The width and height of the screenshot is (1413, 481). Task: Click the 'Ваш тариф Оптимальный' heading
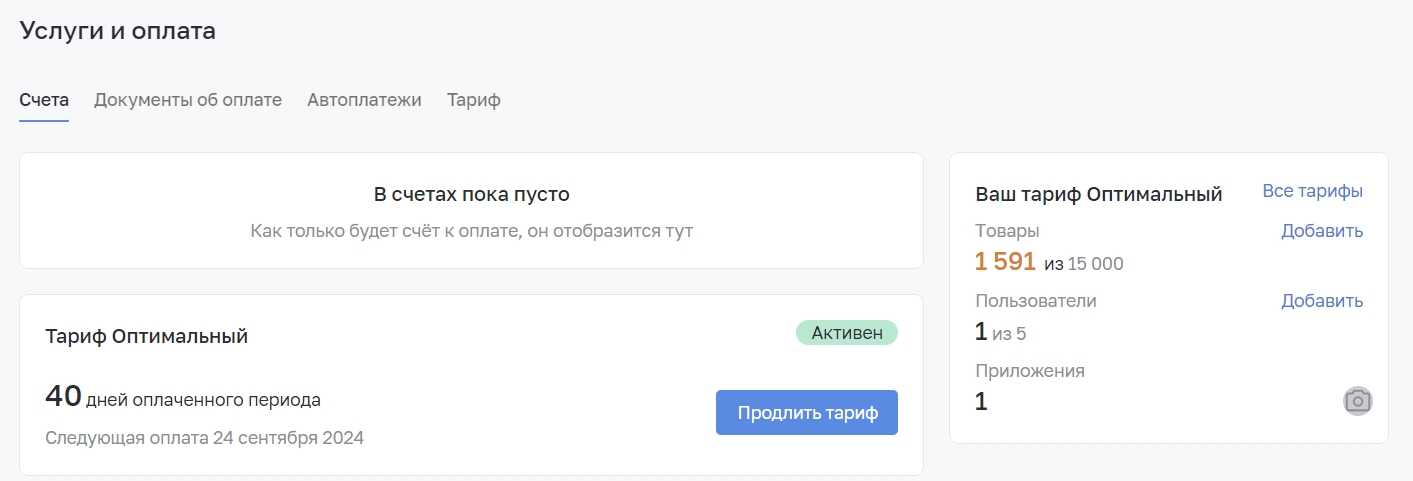pyautogui.click(x=1099, y=194)
